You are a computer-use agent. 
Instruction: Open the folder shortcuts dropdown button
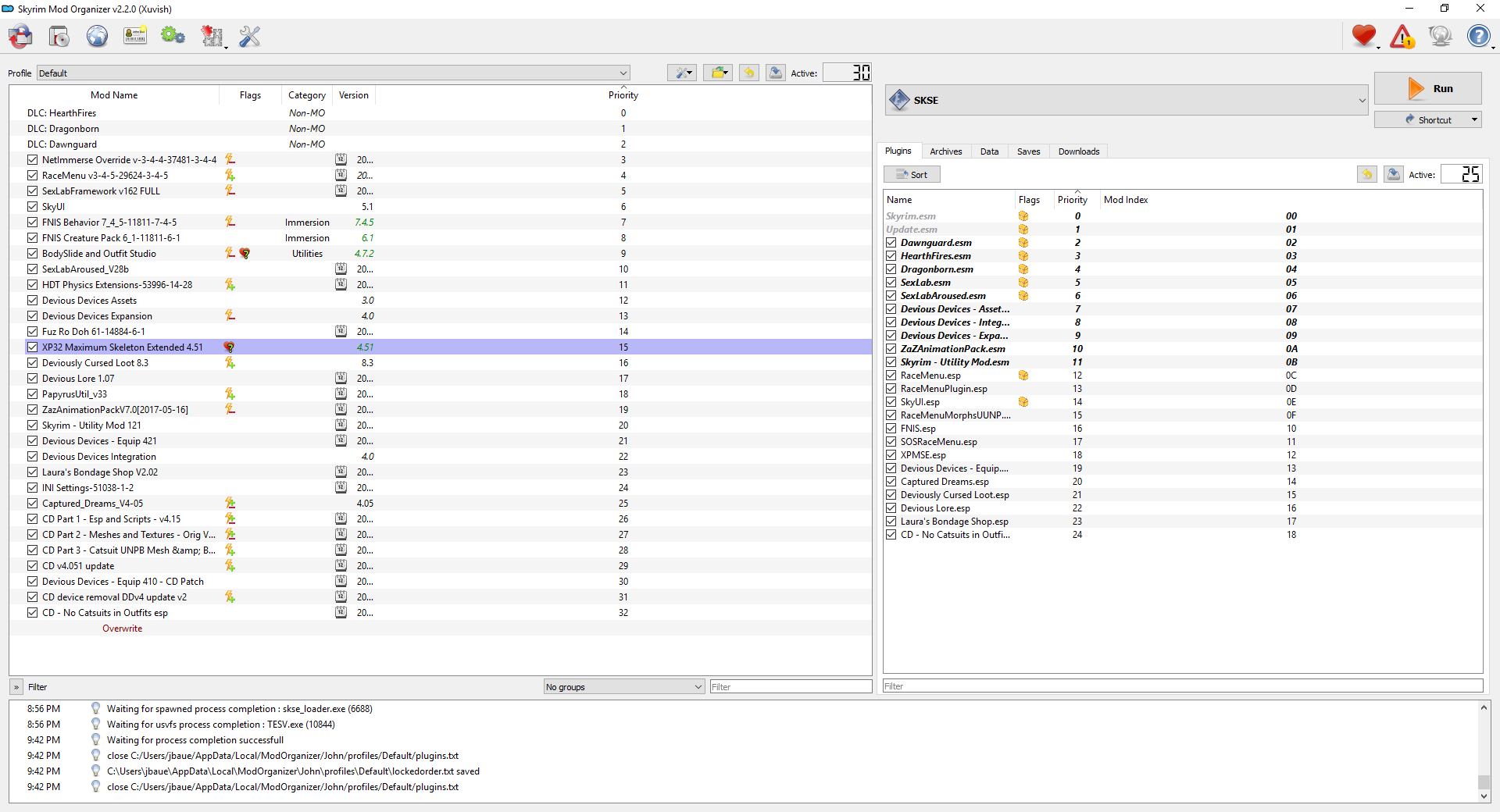(x=718, y=73)
